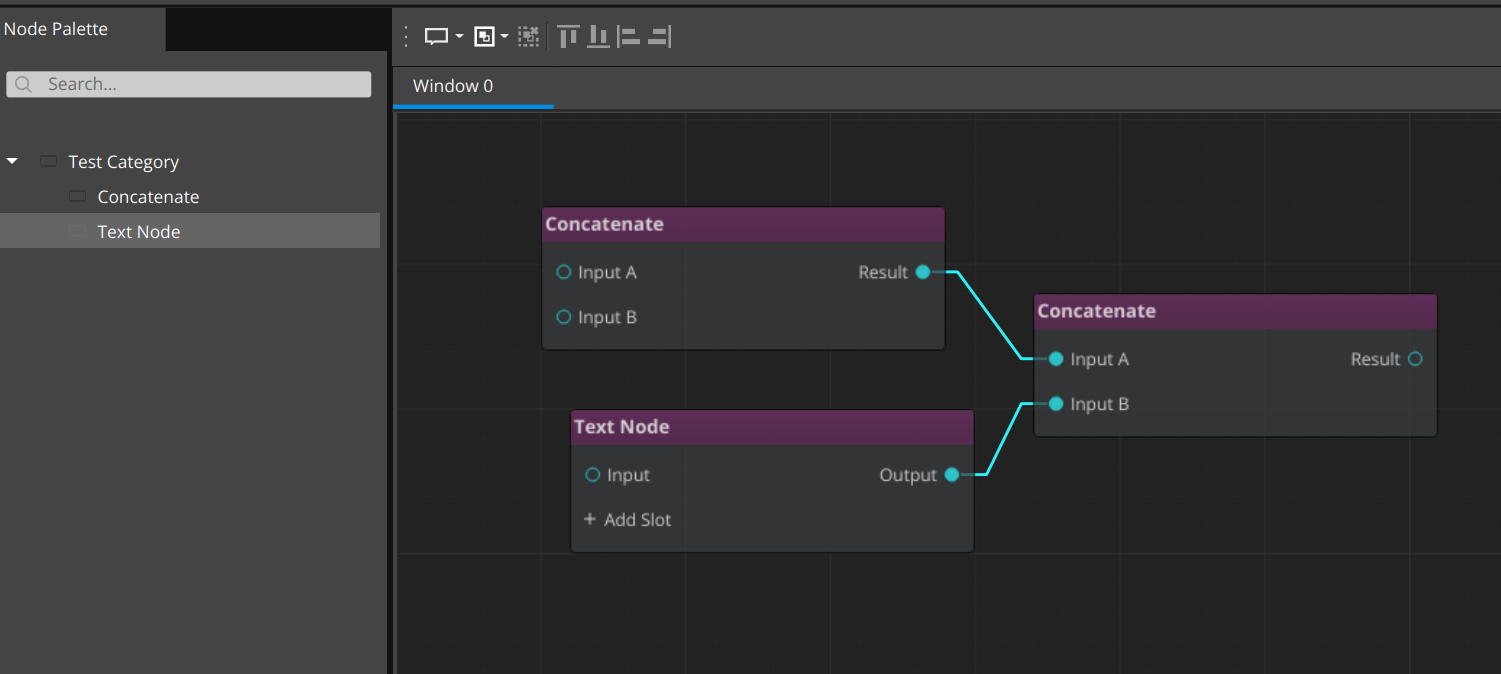
Task: Click the group nodes toolbar icon
Action: coord(484,35)
